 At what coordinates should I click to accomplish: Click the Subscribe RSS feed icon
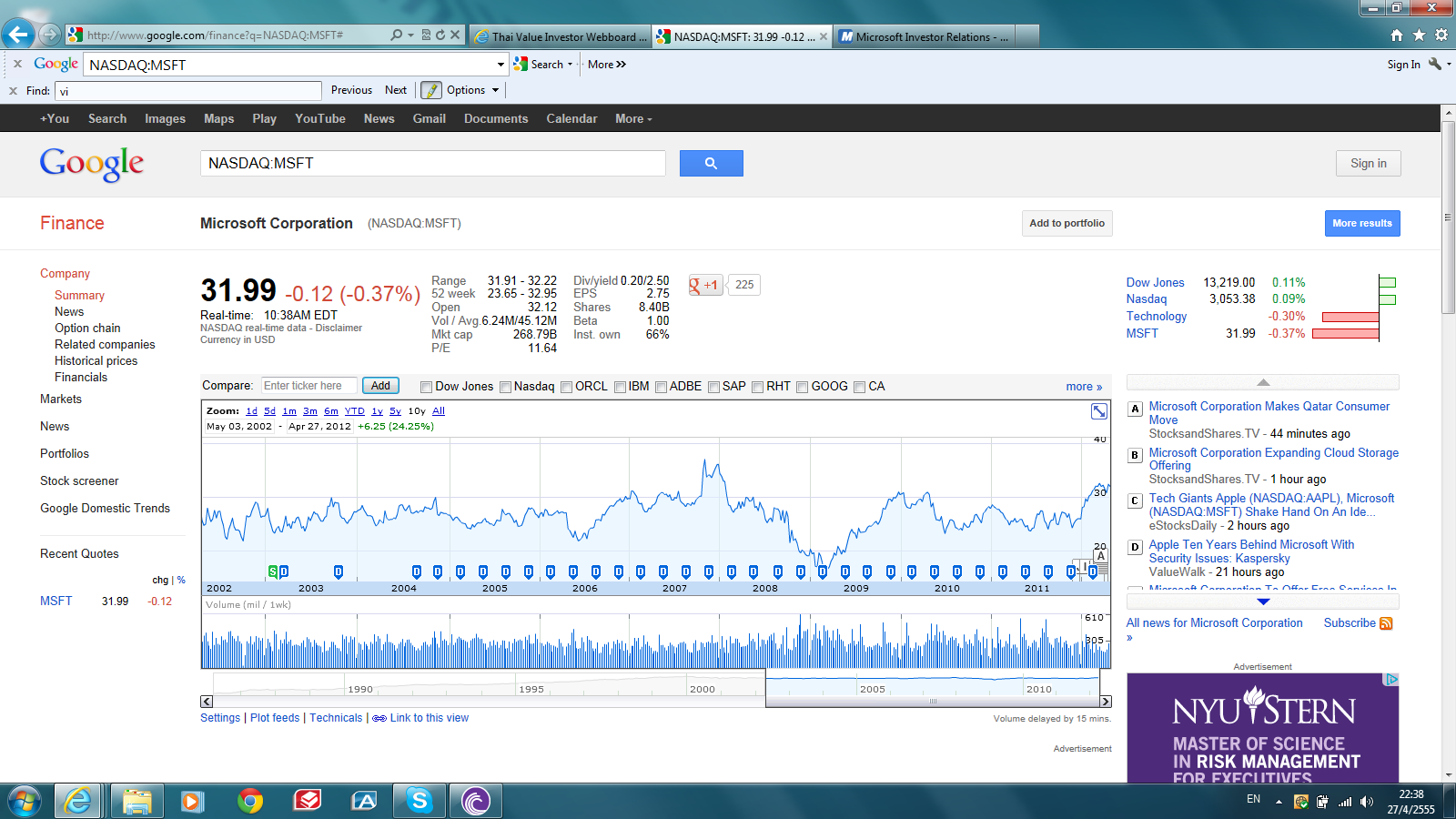[1386, 623]
